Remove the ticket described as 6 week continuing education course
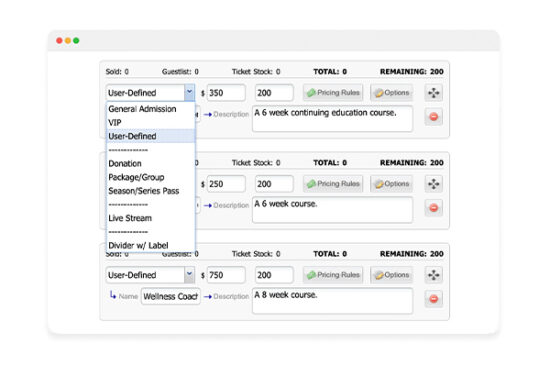550x387 pixels. (434, 116)
